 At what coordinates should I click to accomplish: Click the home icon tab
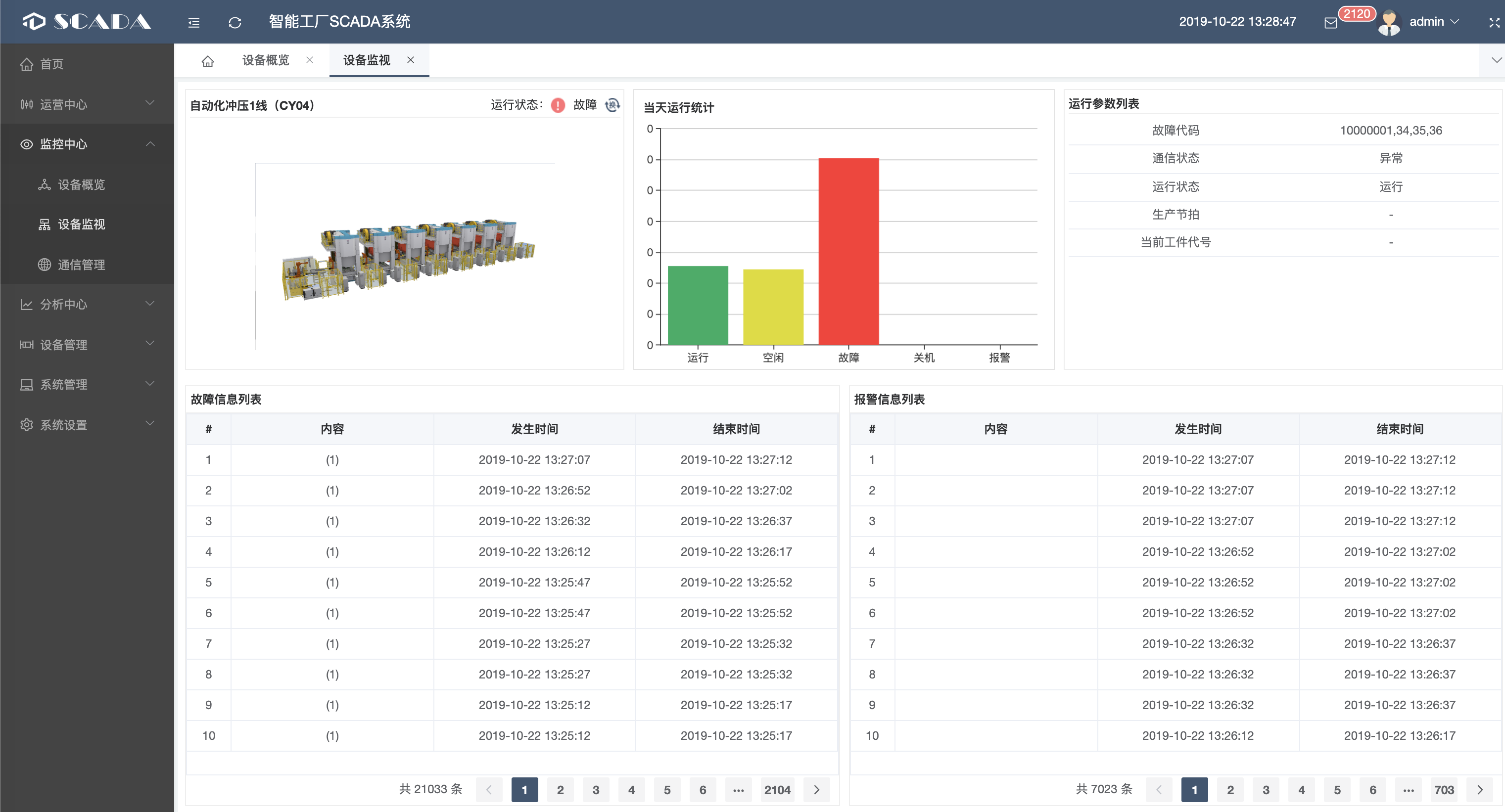tap(208, 61)
